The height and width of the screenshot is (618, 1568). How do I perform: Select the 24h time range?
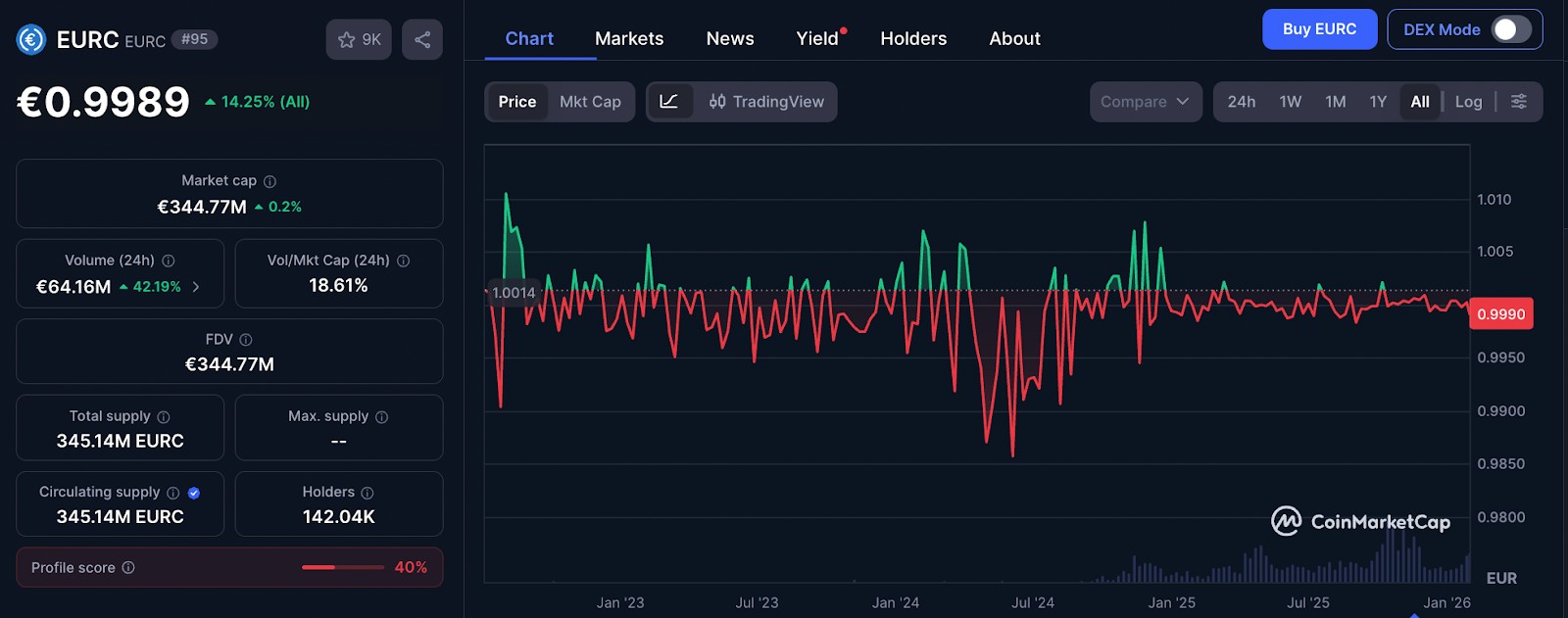[1242, 102]
